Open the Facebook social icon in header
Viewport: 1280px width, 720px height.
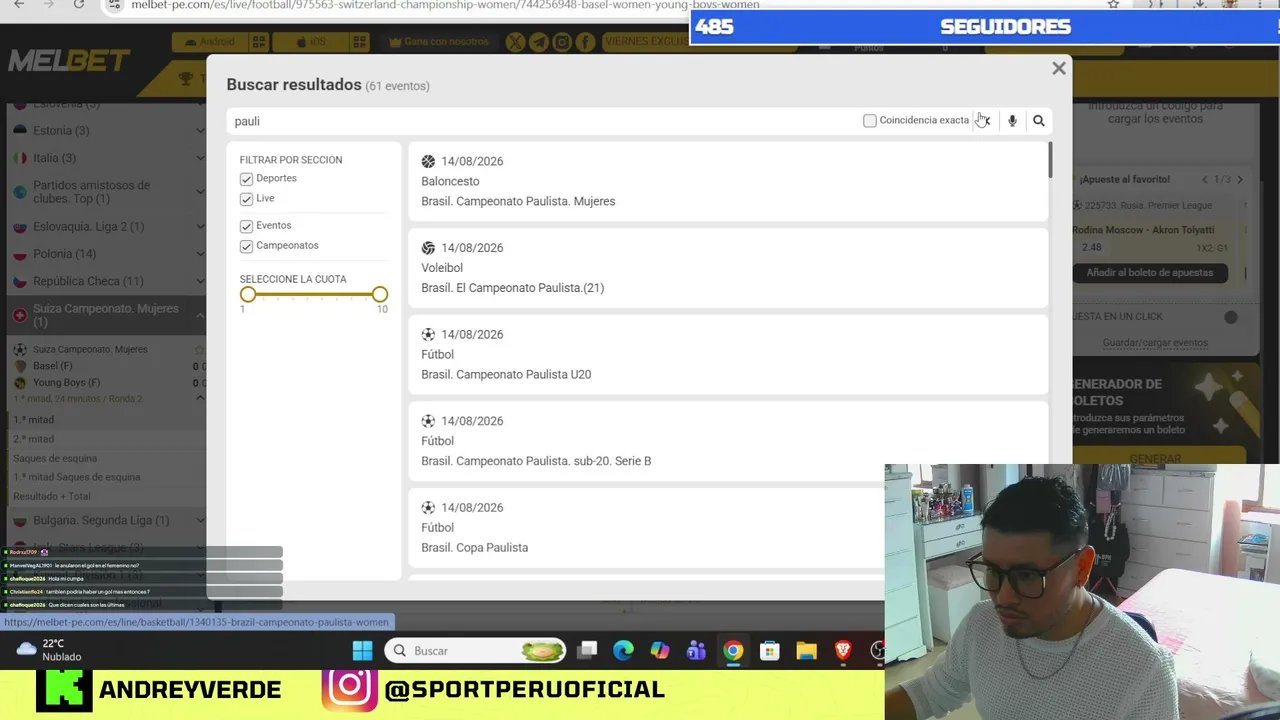(585, 42)
